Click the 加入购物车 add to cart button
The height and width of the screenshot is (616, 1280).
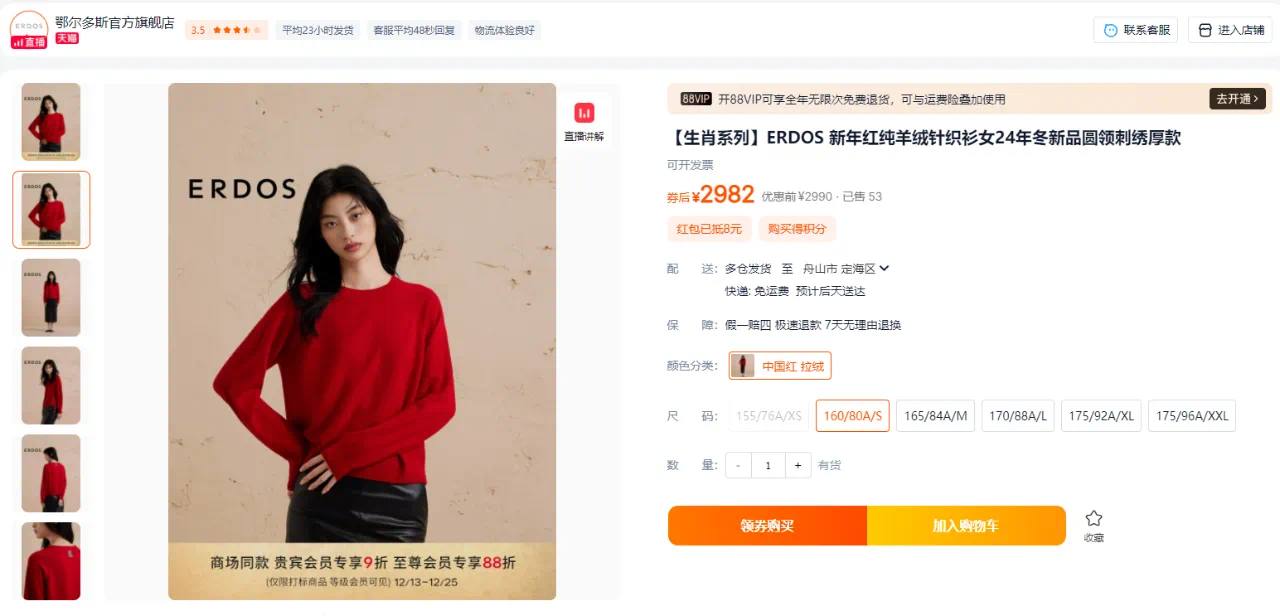(x=966, y=526)
